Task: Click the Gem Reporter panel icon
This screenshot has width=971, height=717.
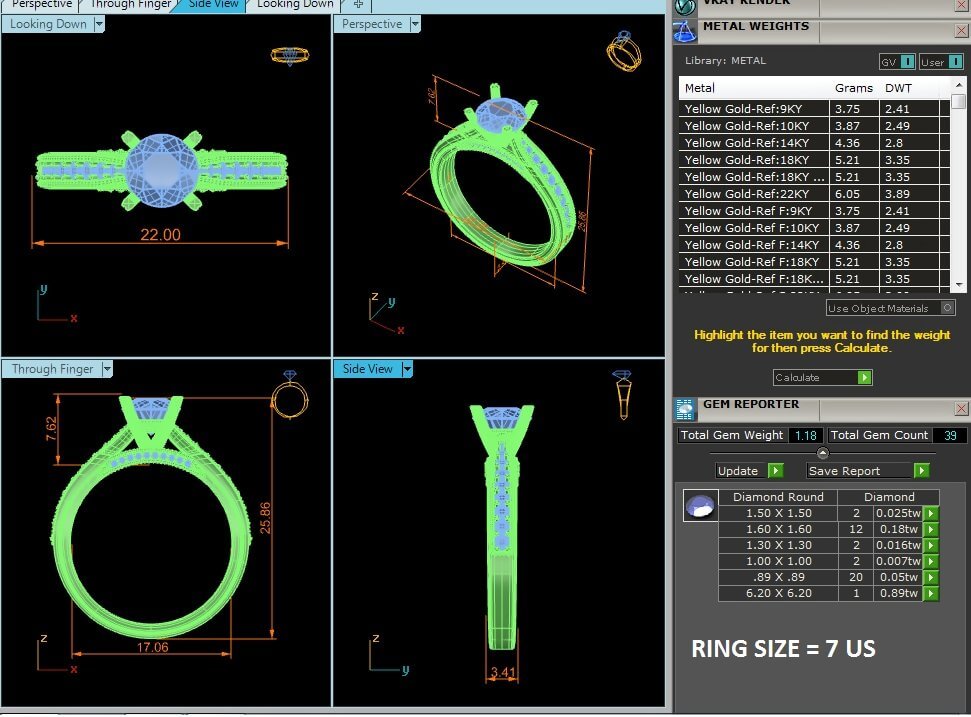Action: click(685, 409)
